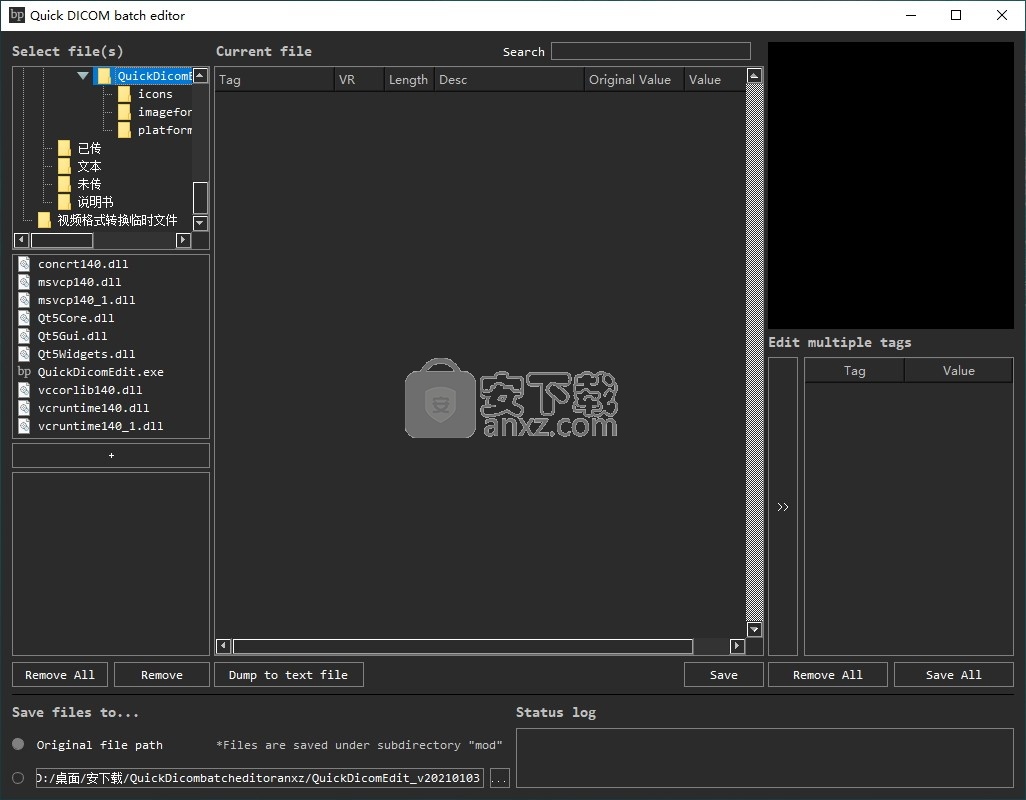Click the bp app icon in title bar

[17, 15]
